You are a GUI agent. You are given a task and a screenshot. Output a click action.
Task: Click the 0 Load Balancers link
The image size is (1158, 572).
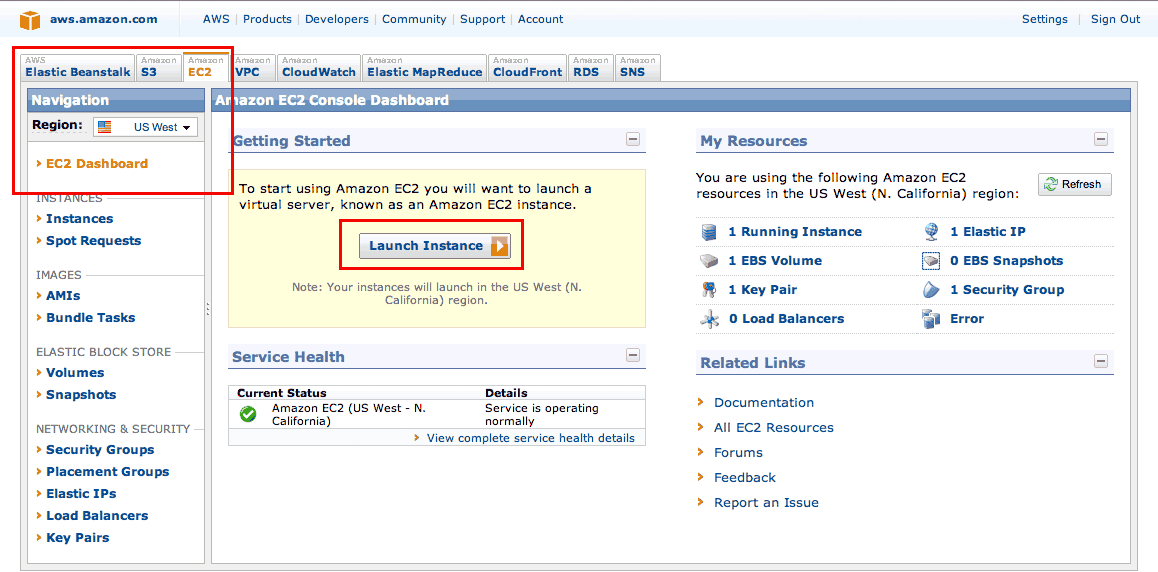(x=786, y=319)
